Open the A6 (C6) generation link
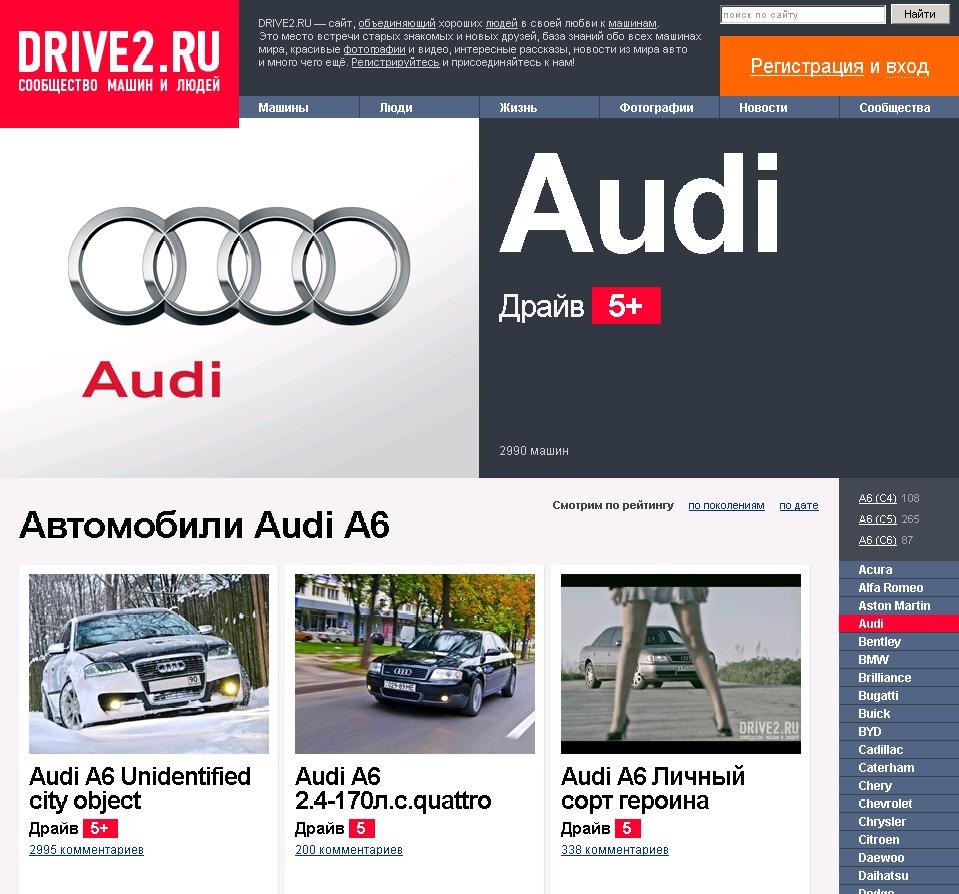The height and width of the screenshot is (894, 959). click(877, 540)
